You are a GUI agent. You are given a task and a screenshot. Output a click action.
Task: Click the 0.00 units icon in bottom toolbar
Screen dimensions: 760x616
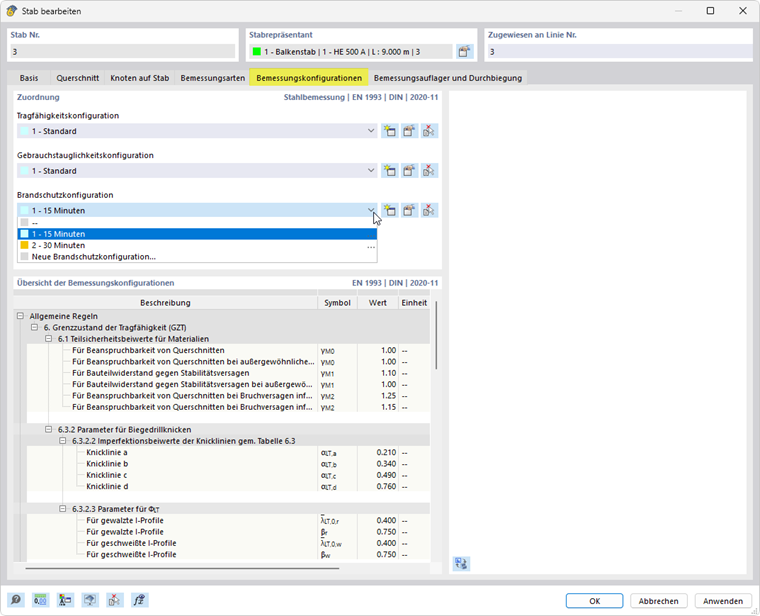pos(41,600)
